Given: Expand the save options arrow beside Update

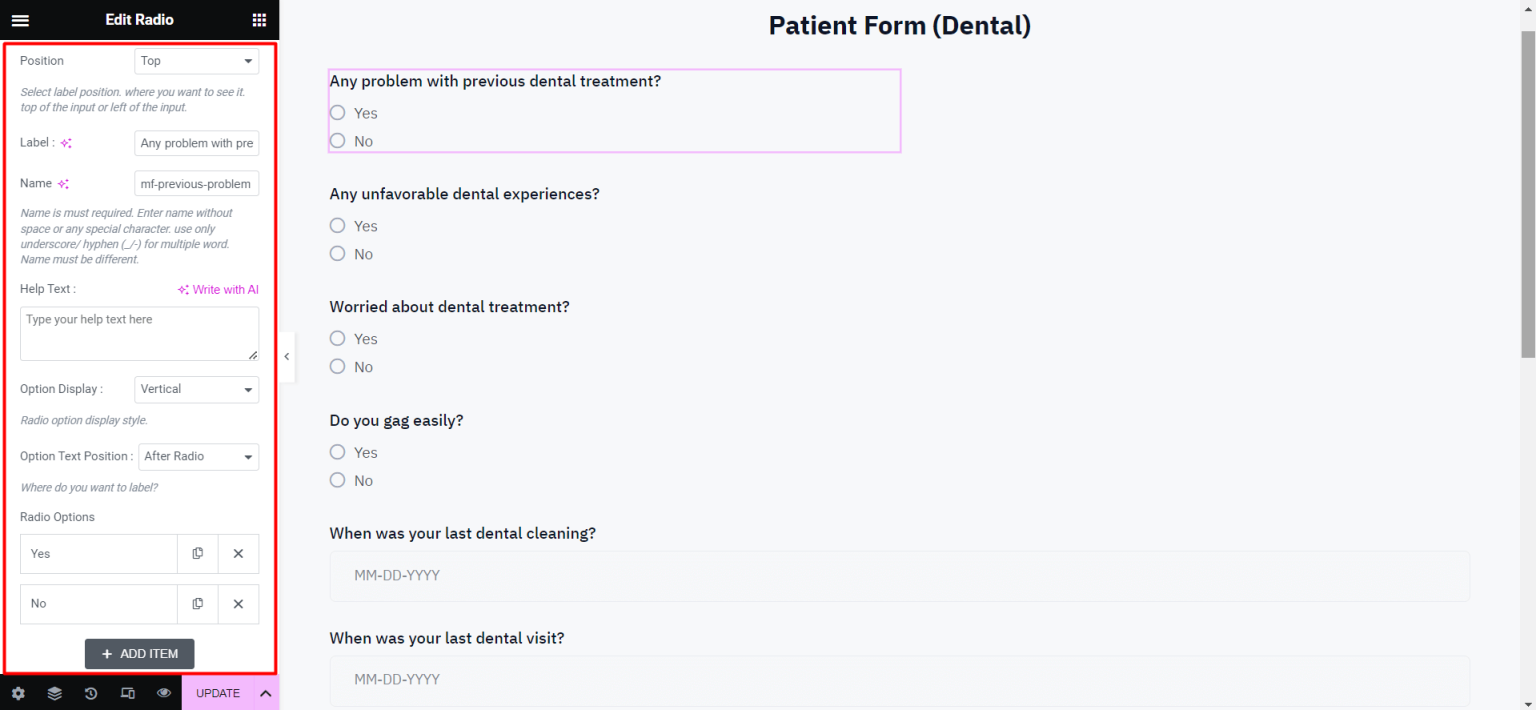Looking at the screenshot, I should 266,693.
